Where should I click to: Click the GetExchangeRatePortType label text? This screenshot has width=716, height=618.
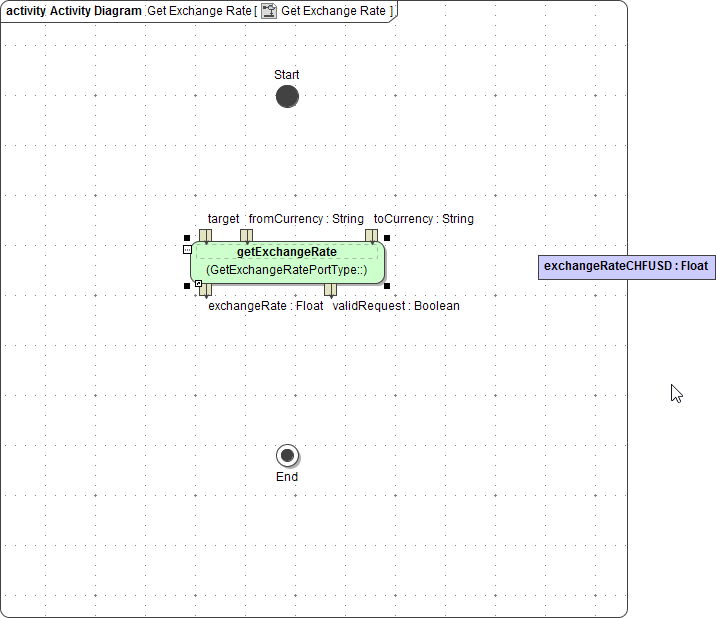point(286,270)
